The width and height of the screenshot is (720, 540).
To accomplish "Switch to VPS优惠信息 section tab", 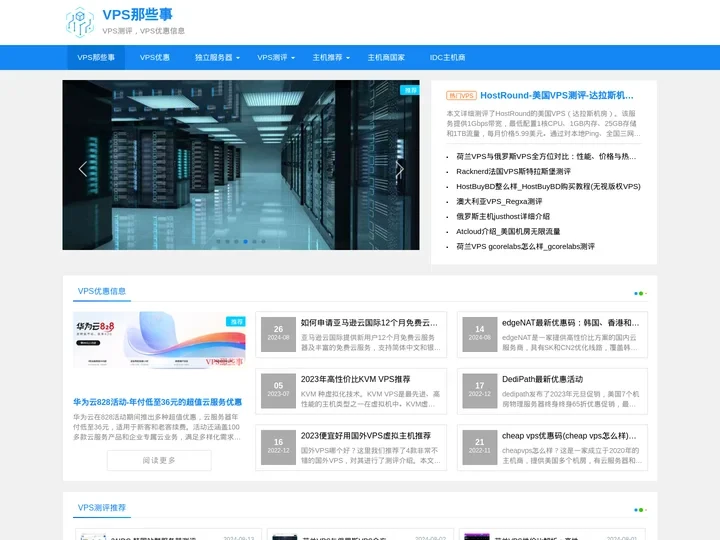I will 102,291.
